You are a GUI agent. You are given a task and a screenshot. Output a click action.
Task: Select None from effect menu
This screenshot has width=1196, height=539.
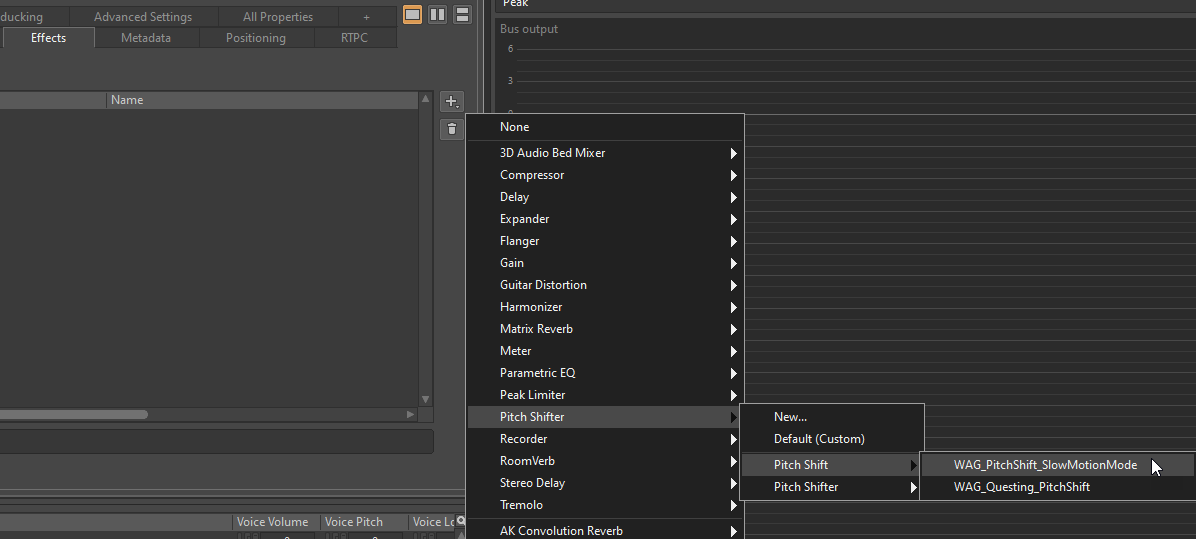515,127
